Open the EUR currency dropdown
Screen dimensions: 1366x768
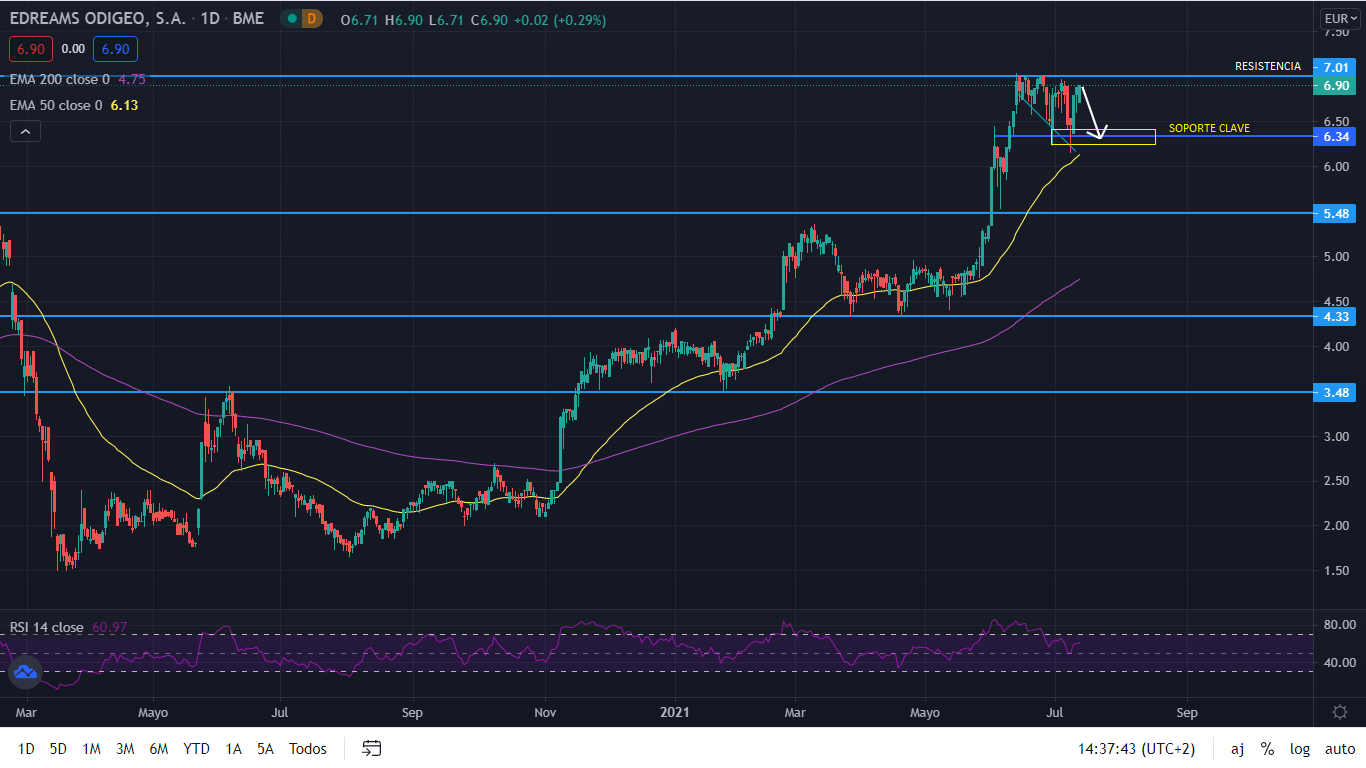coord(1339,18)
